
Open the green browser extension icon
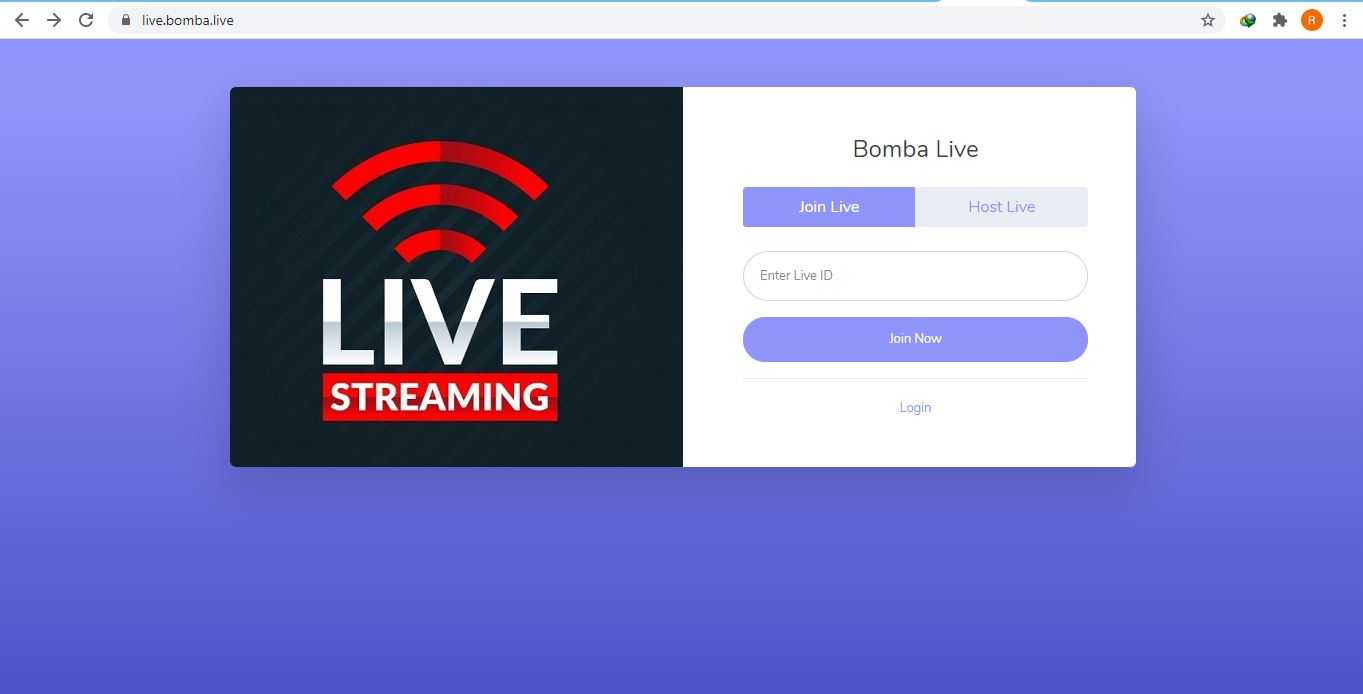[x=1248, y=20]
